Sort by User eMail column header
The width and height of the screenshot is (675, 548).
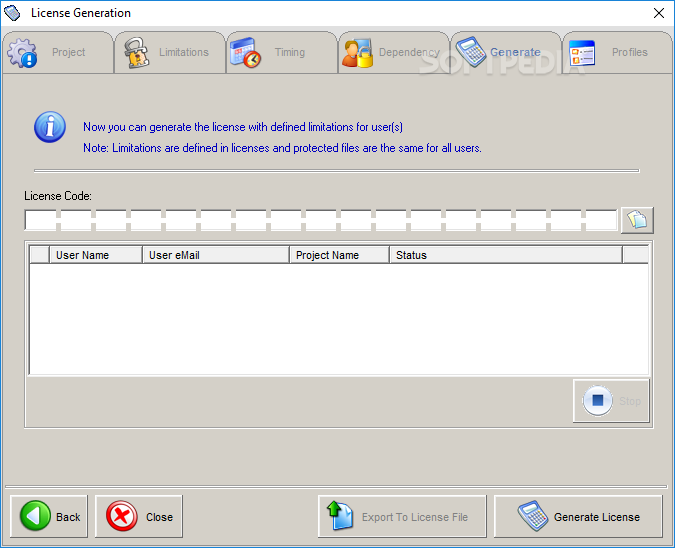216,255
